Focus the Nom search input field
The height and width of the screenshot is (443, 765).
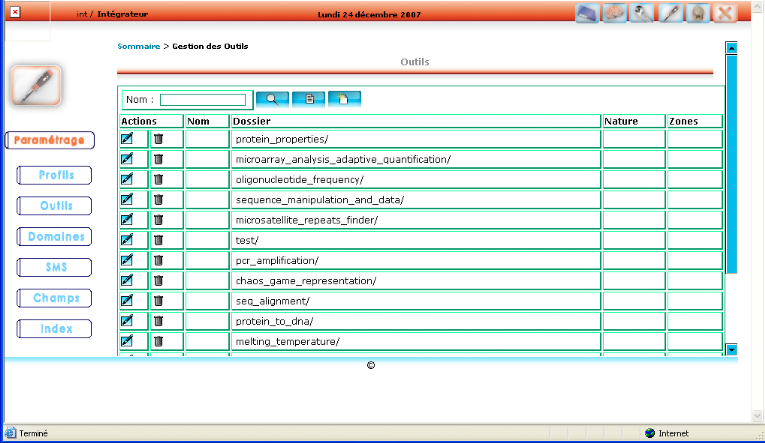coord(203,100)
